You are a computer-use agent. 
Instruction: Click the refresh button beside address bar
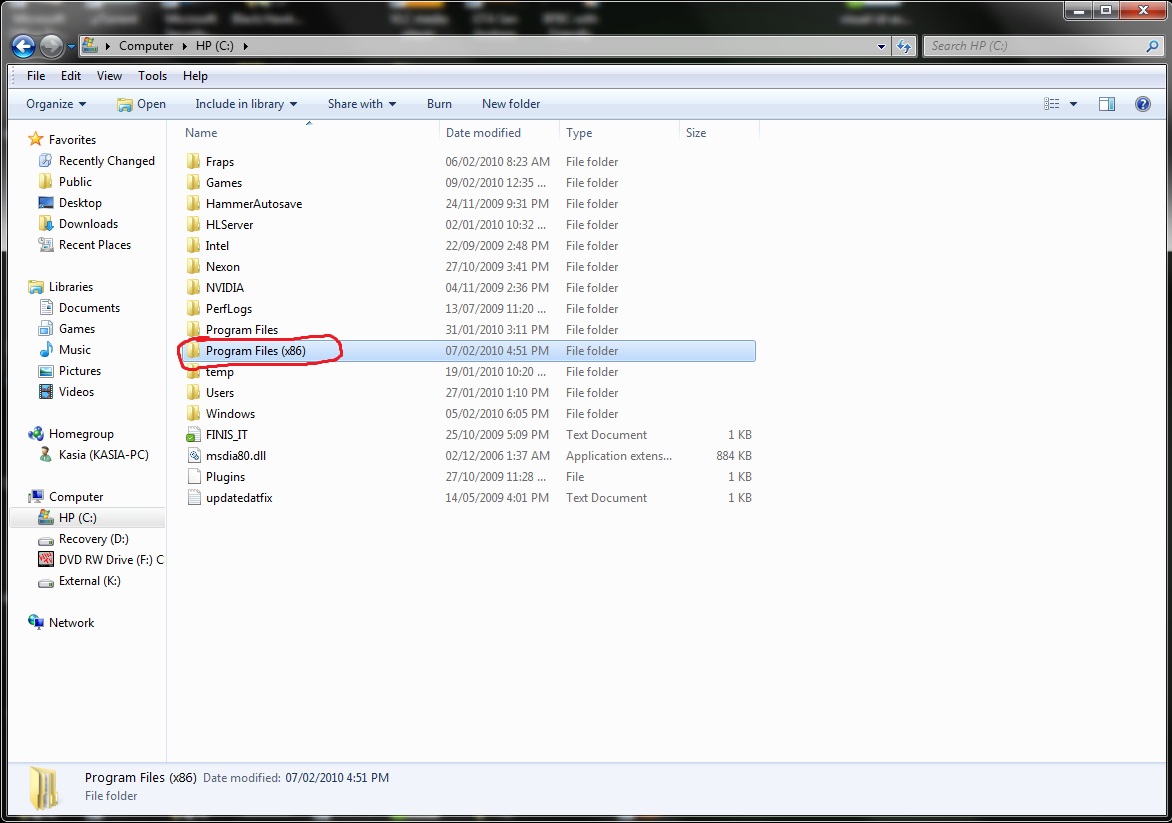pyautogui.click(x=904, y=46)
